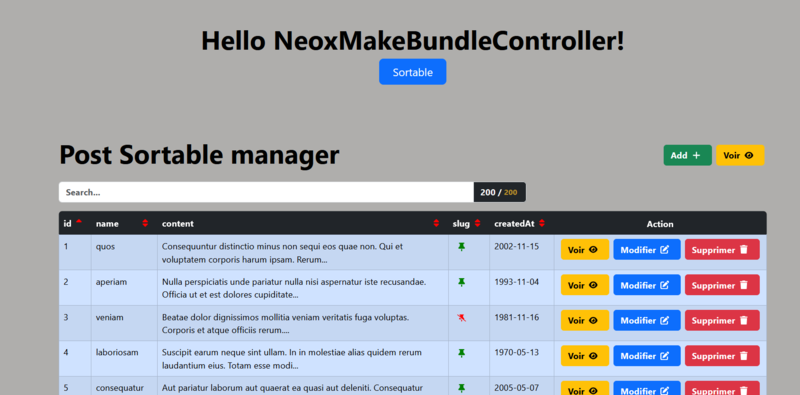Screen dimensions: 800x395
Task: Click the 'Hello NeoxMakeBundleController!' heading
Action: coord(413,40)
